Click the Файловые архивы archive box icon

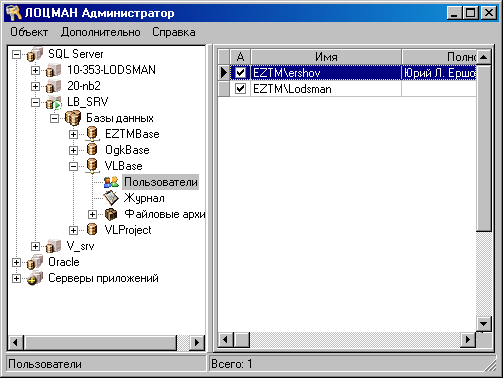[111, 214]
